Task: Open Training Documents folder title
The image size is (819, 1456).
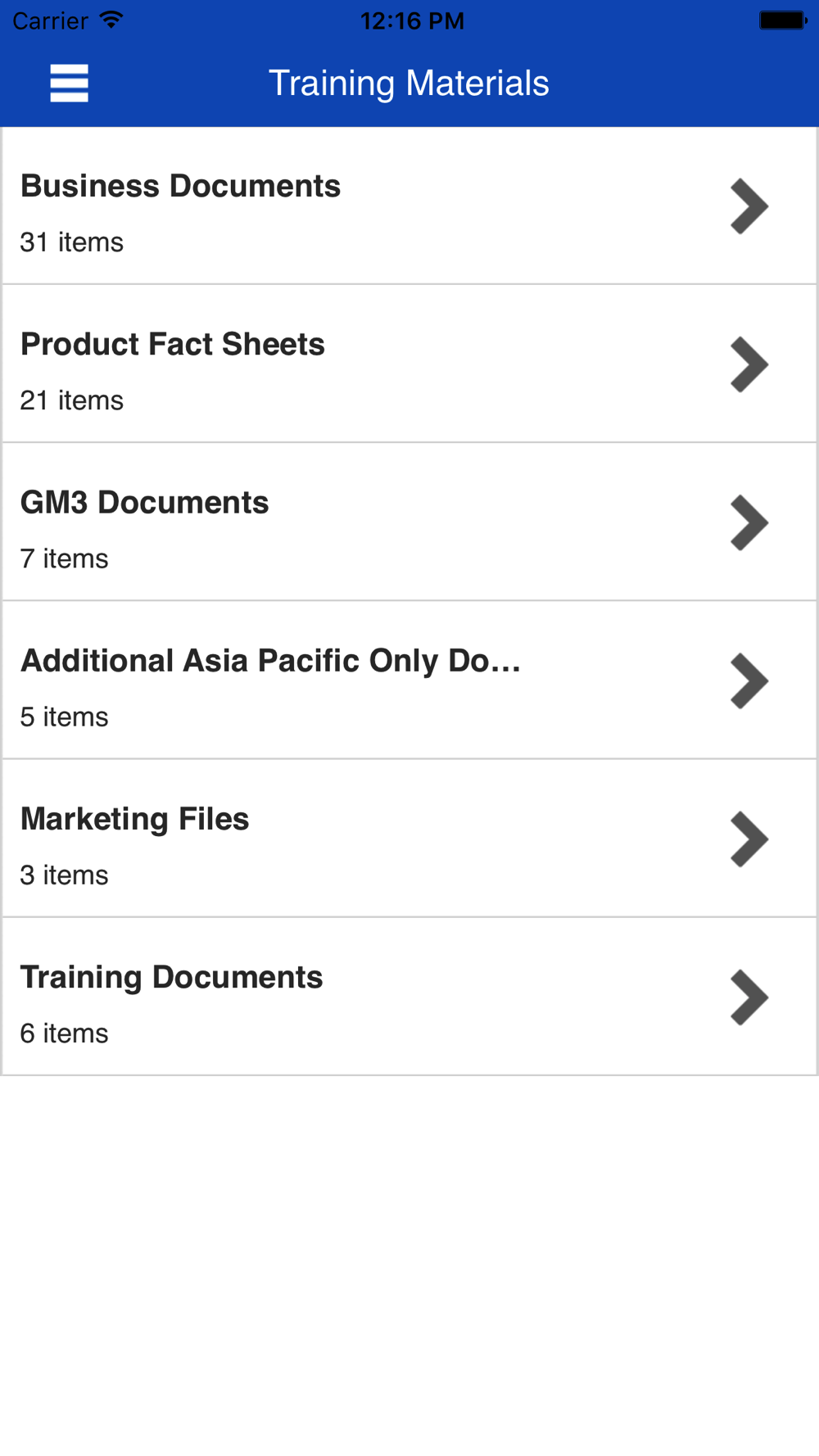Action: coord(171,977)
